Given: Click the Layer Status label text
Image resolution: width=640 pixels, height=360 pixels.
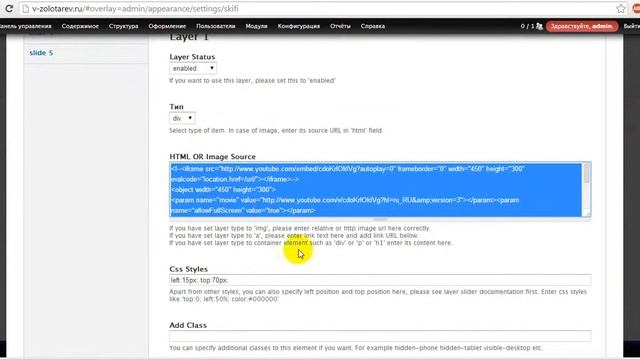Looking at the screenshot, I should point(192,57).
